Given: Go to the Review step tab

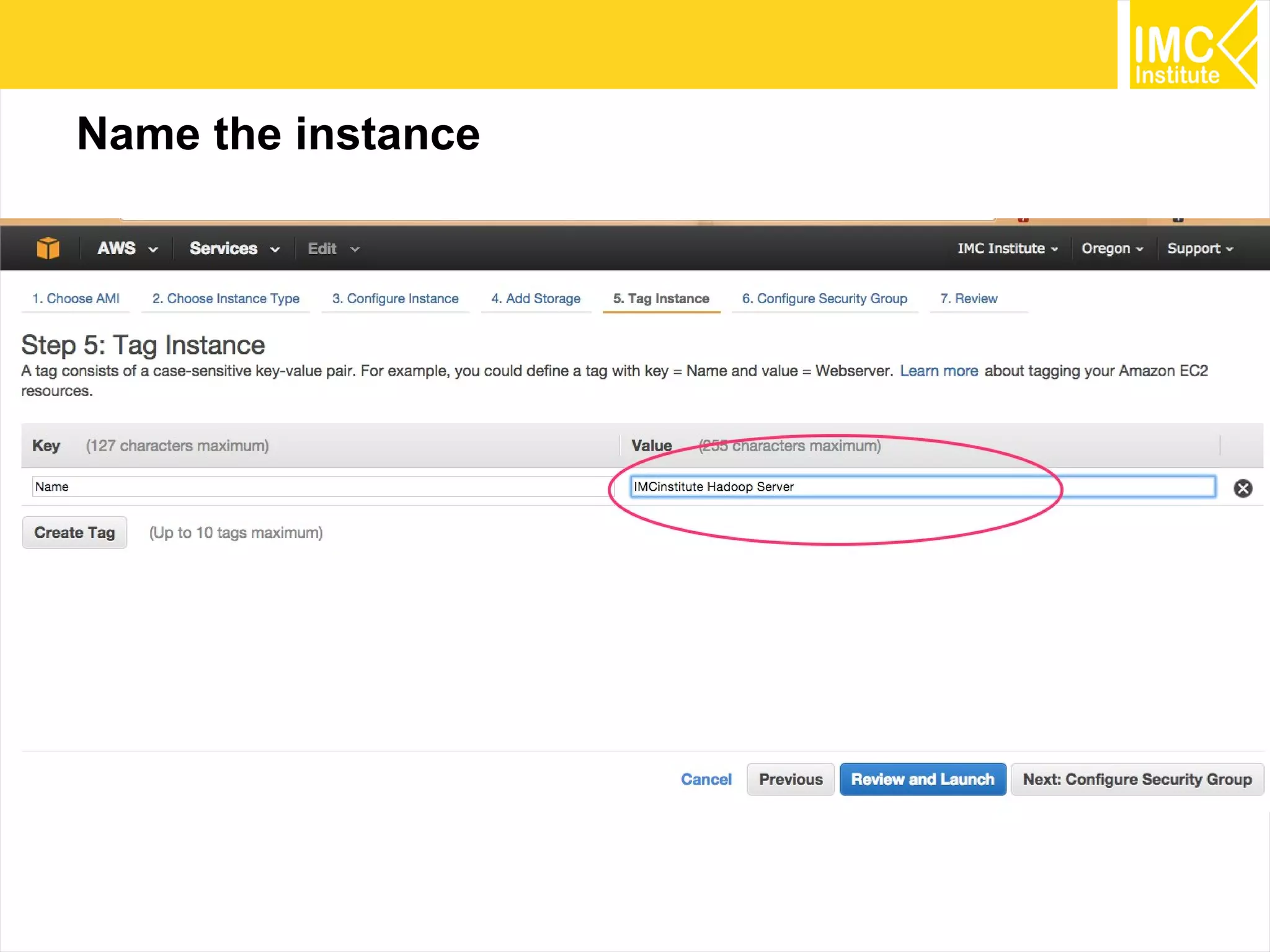Looking at the screenshot, I should tap(969, 299).
